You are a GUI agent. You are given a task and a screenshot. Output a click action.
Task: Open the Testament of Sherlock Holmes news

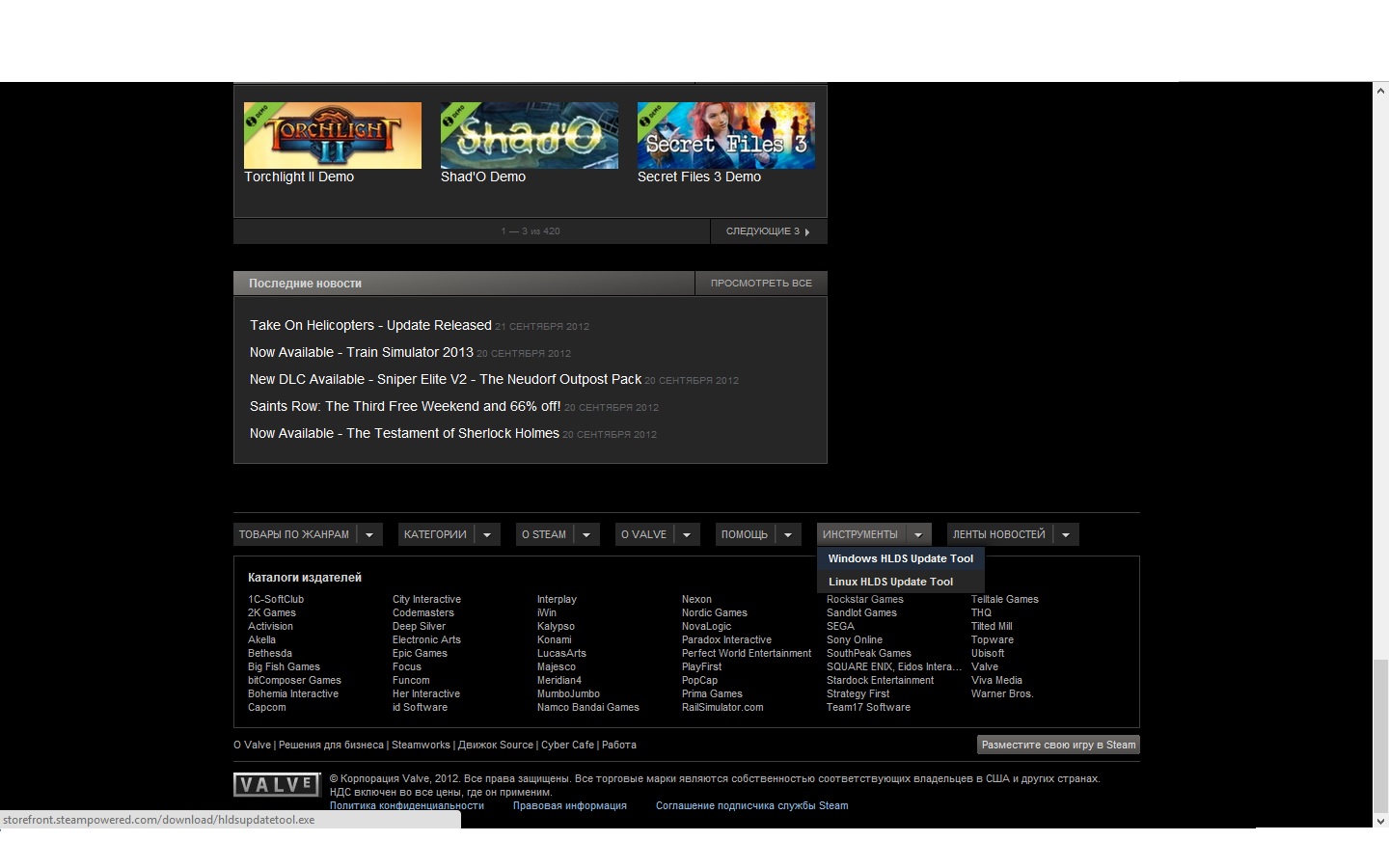click(x=404, y=434)
